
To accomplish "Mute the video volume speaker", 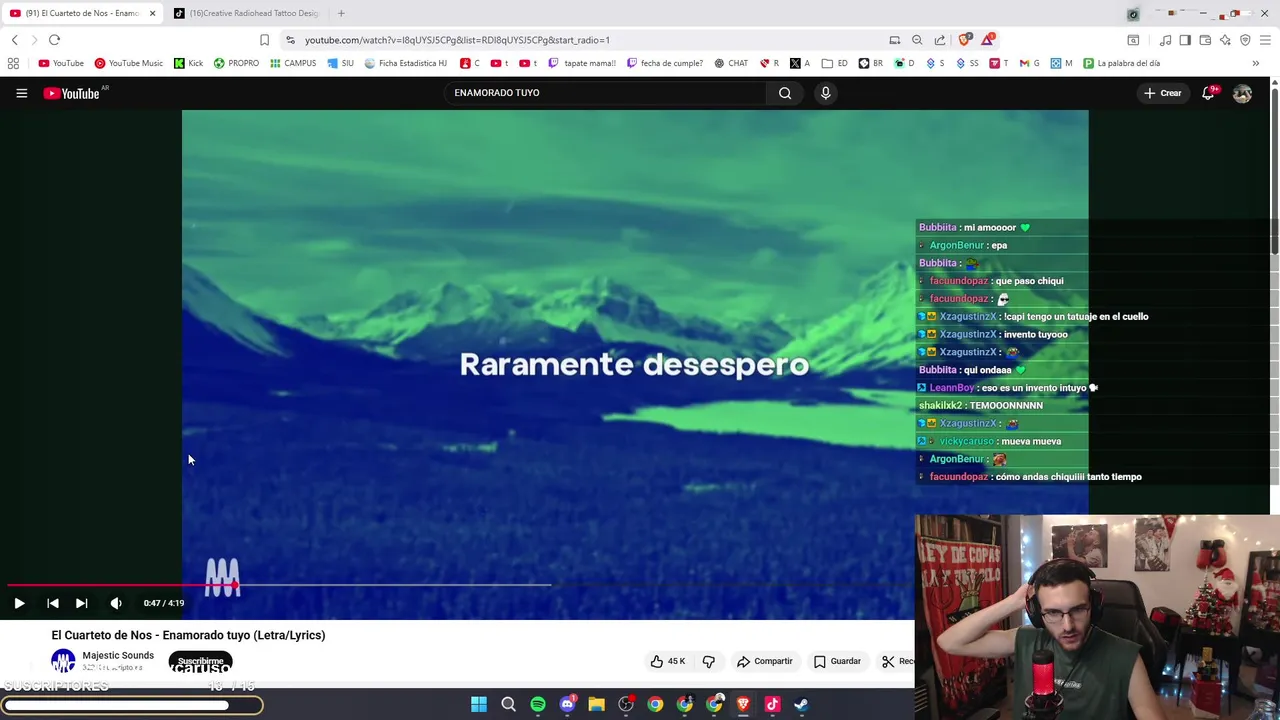I will pyautogui.click(x=116, y=603).
